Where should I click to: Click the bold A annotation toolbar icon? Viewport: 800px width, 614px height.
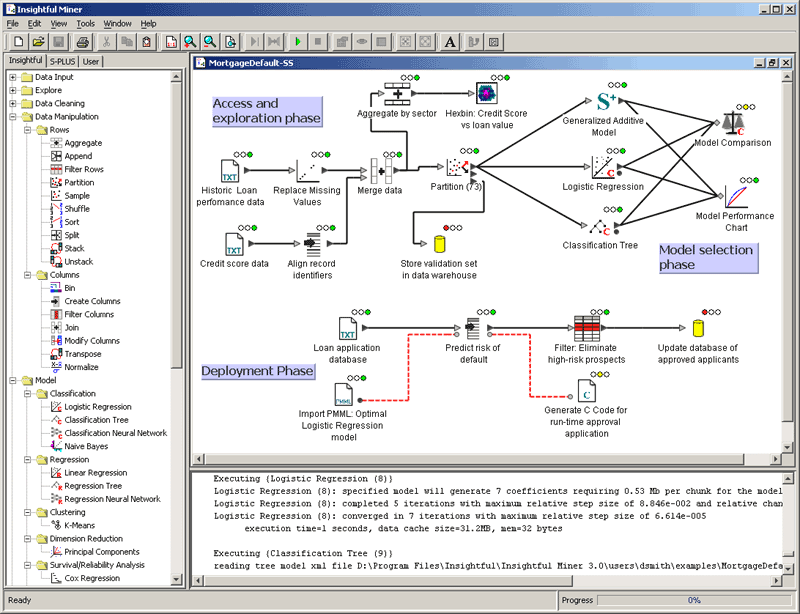click(449, 42)
